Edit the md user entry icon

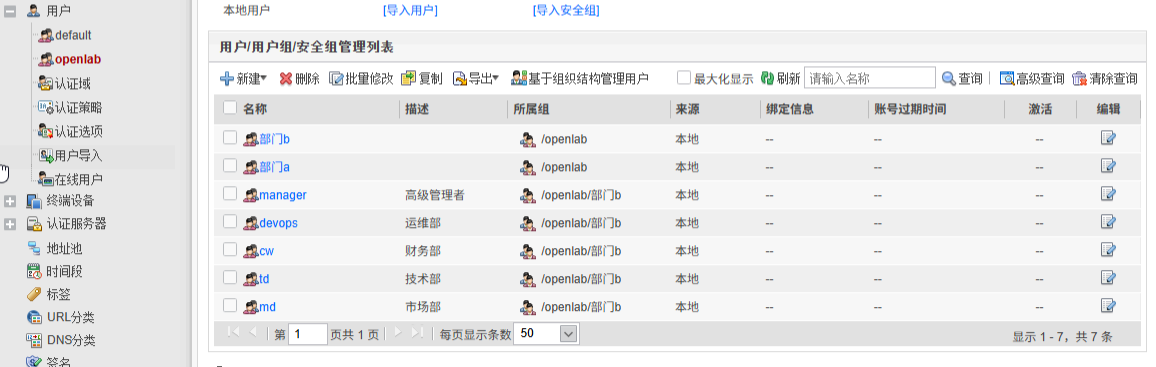[1107, 306]
